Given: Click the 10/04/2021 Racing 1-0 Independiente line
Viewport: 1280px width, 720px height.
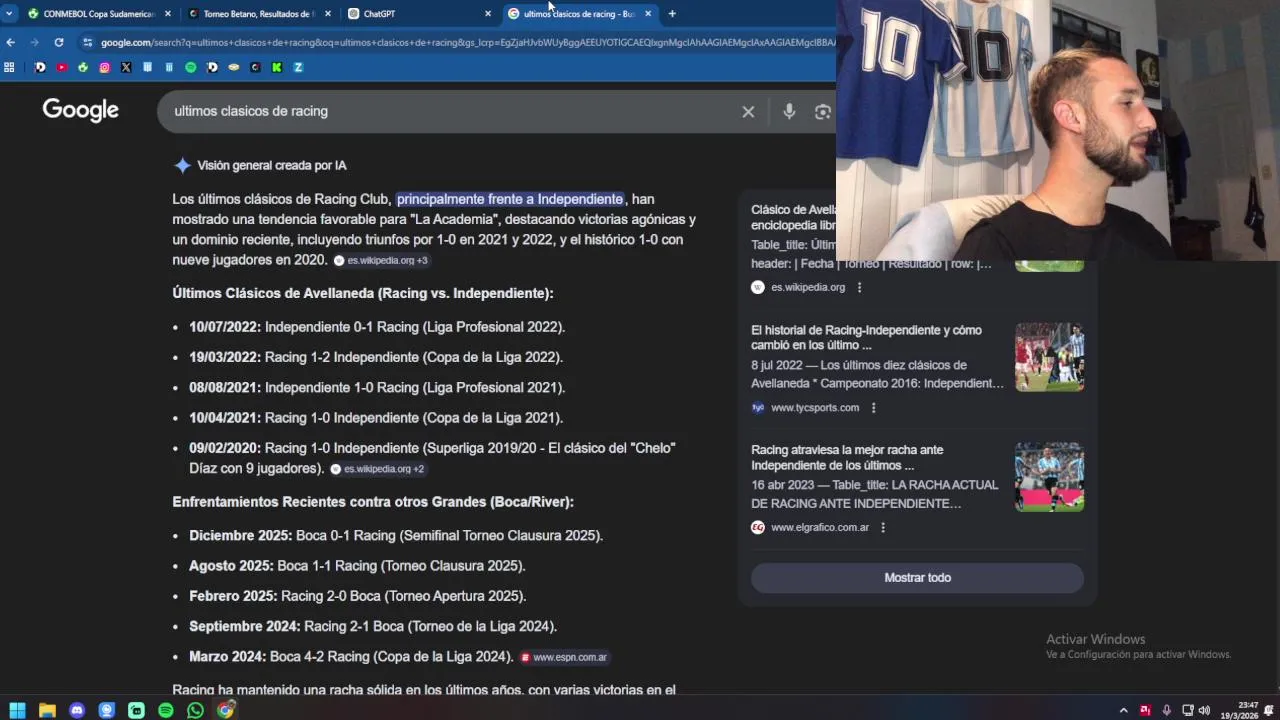Looking at the screenshot, I should pos(376,417).
